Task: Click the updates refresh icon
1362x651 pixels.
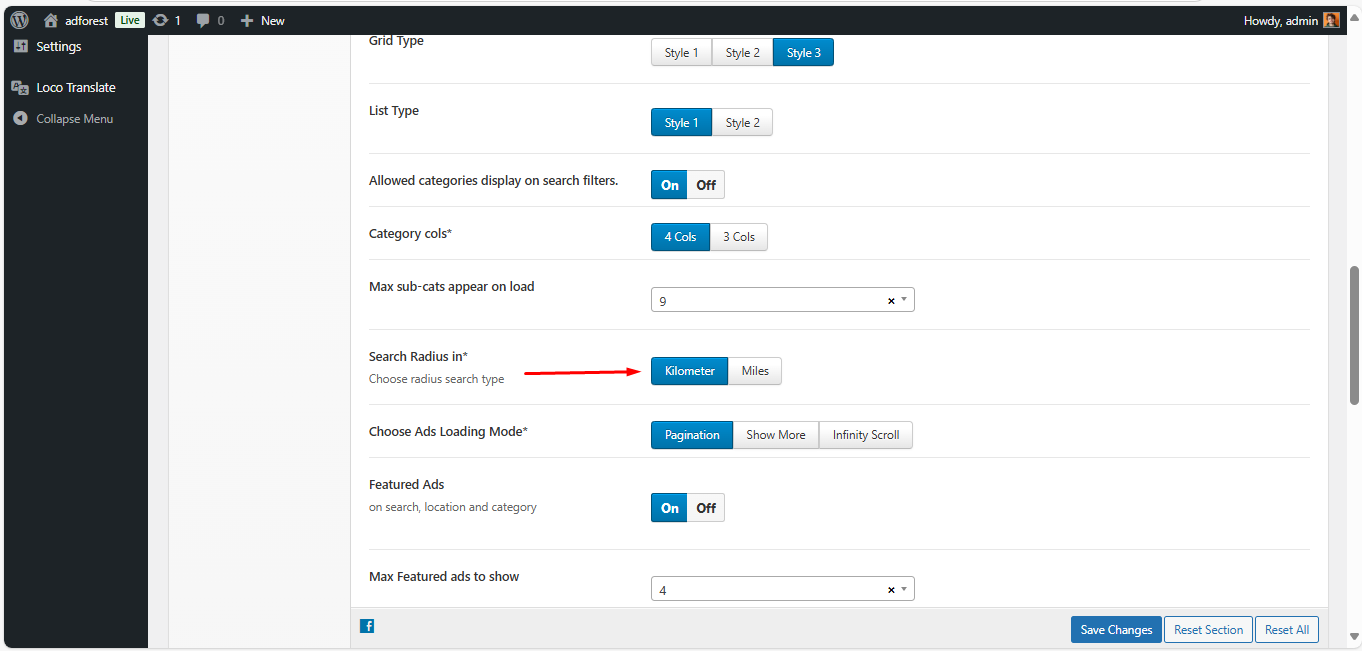Action: point(160,20)
